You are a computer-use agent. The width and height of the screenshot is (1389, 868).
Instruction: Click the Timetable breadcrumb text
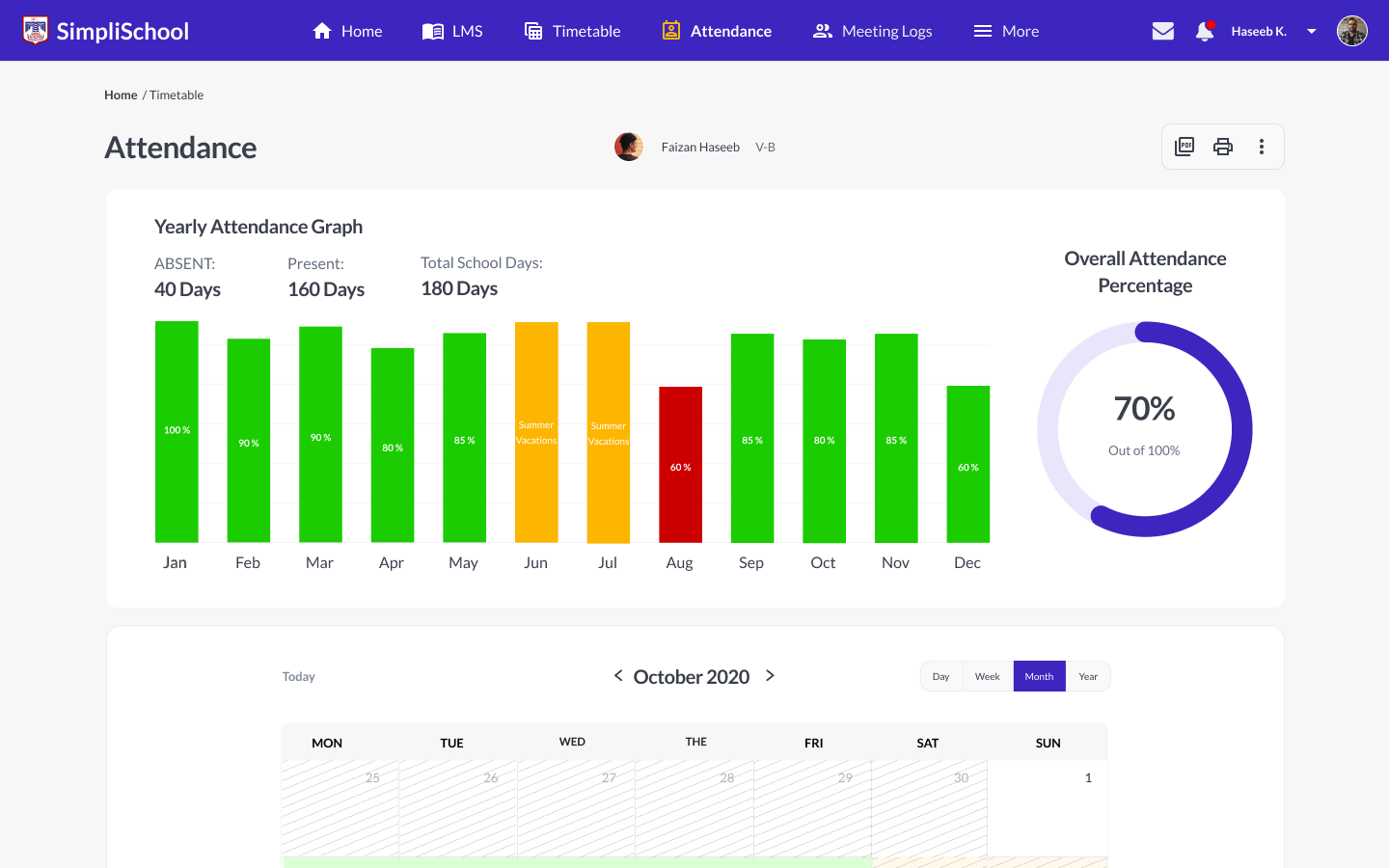[x=177, y=95]
